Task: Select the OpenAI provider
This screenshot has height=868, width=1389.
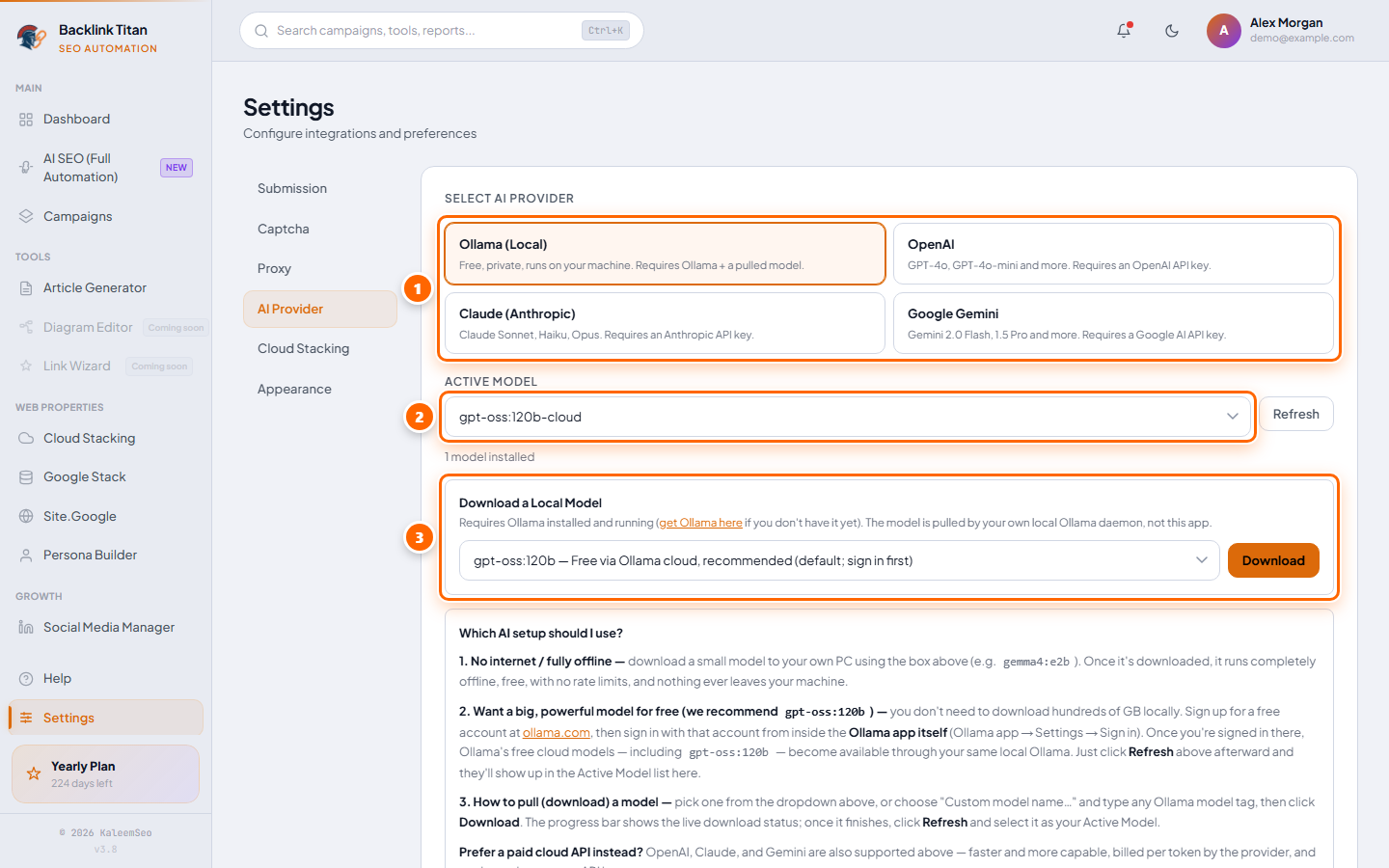Action: pyautogui.click(x=1113, y=254)
